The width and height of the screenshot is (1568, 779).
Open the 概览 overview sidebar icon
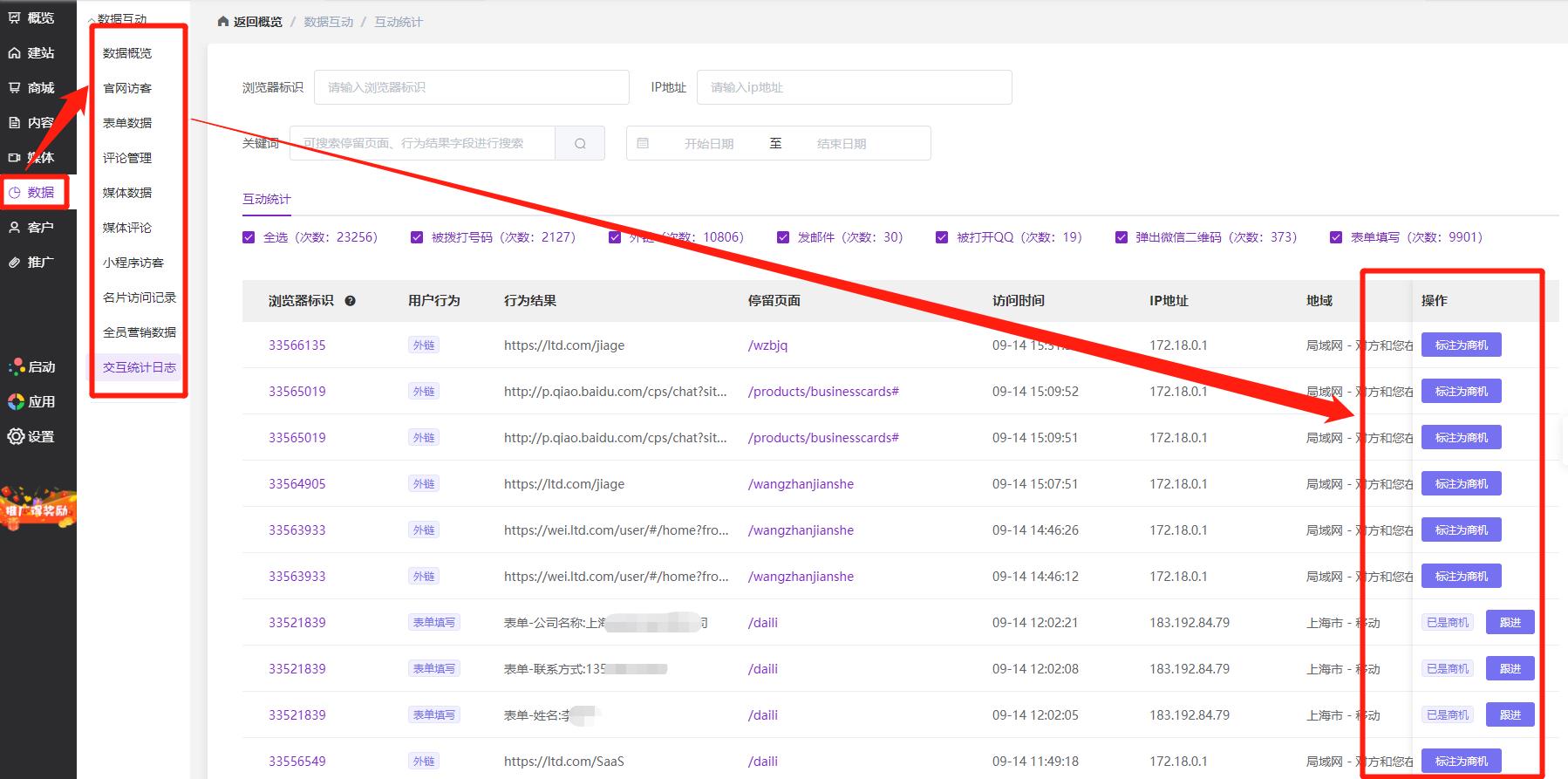point(31,17)
